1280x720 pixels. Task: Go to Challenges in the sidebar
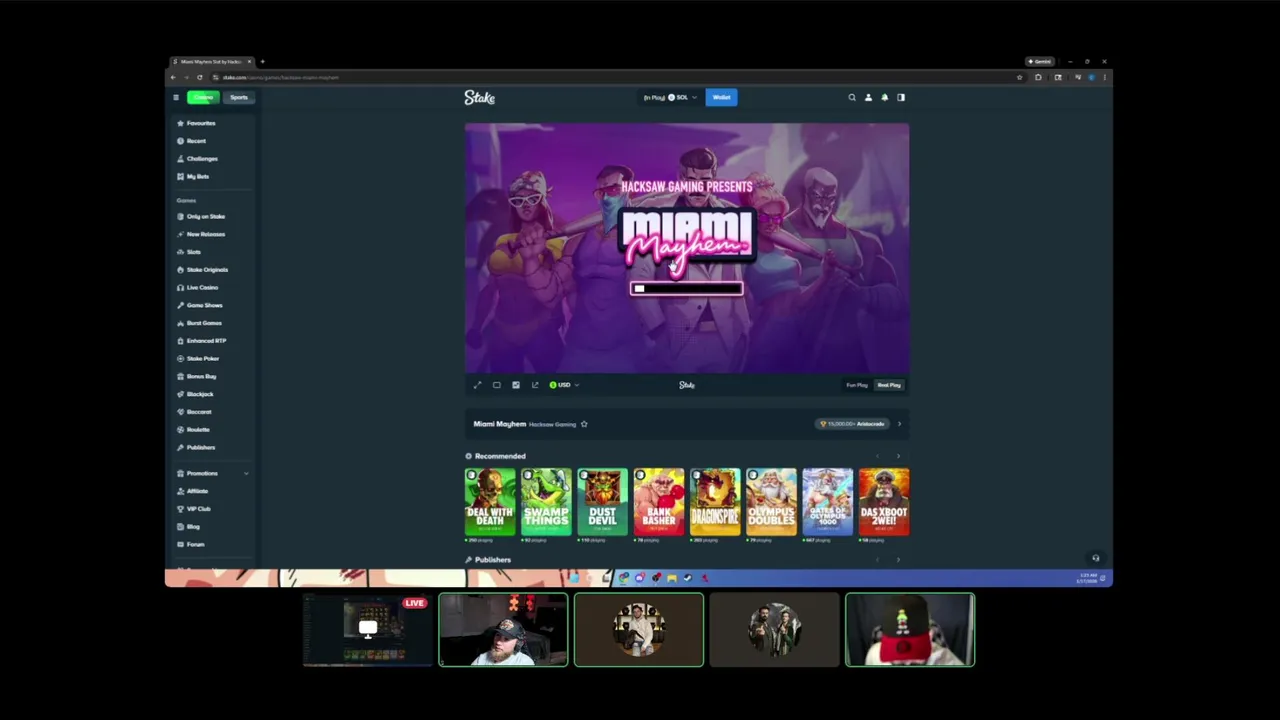[x=197, y=159]
